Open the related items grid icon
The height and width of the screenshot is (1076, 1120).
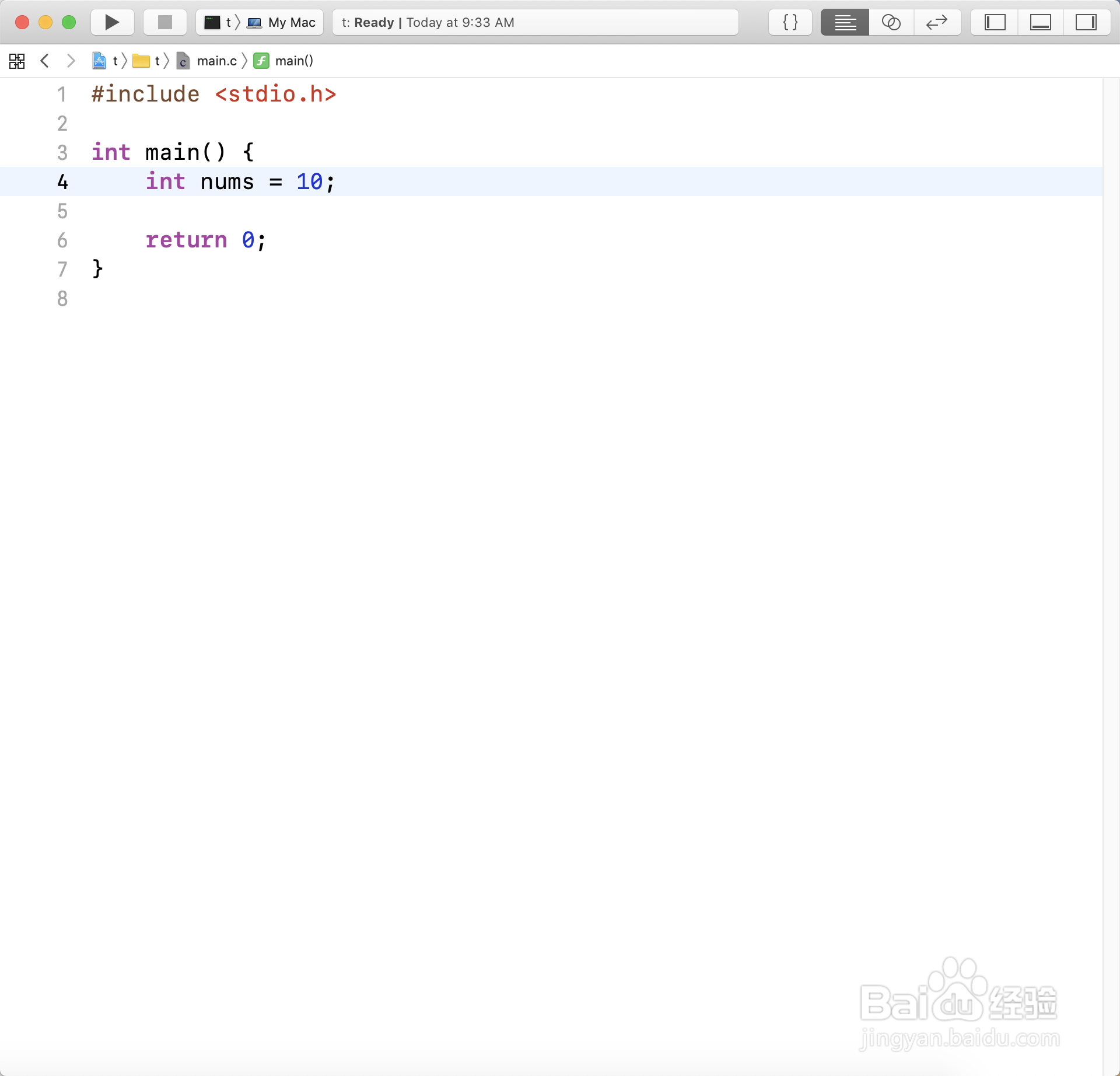17,61
